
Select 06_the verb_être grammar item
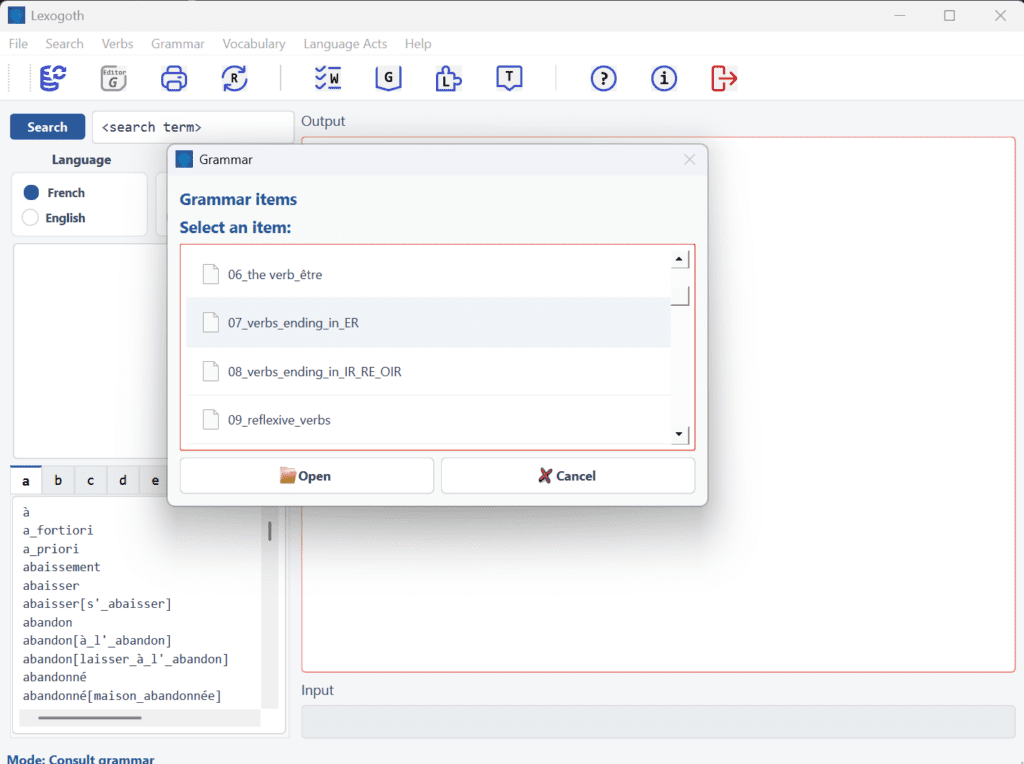click(x=428, y=274)
